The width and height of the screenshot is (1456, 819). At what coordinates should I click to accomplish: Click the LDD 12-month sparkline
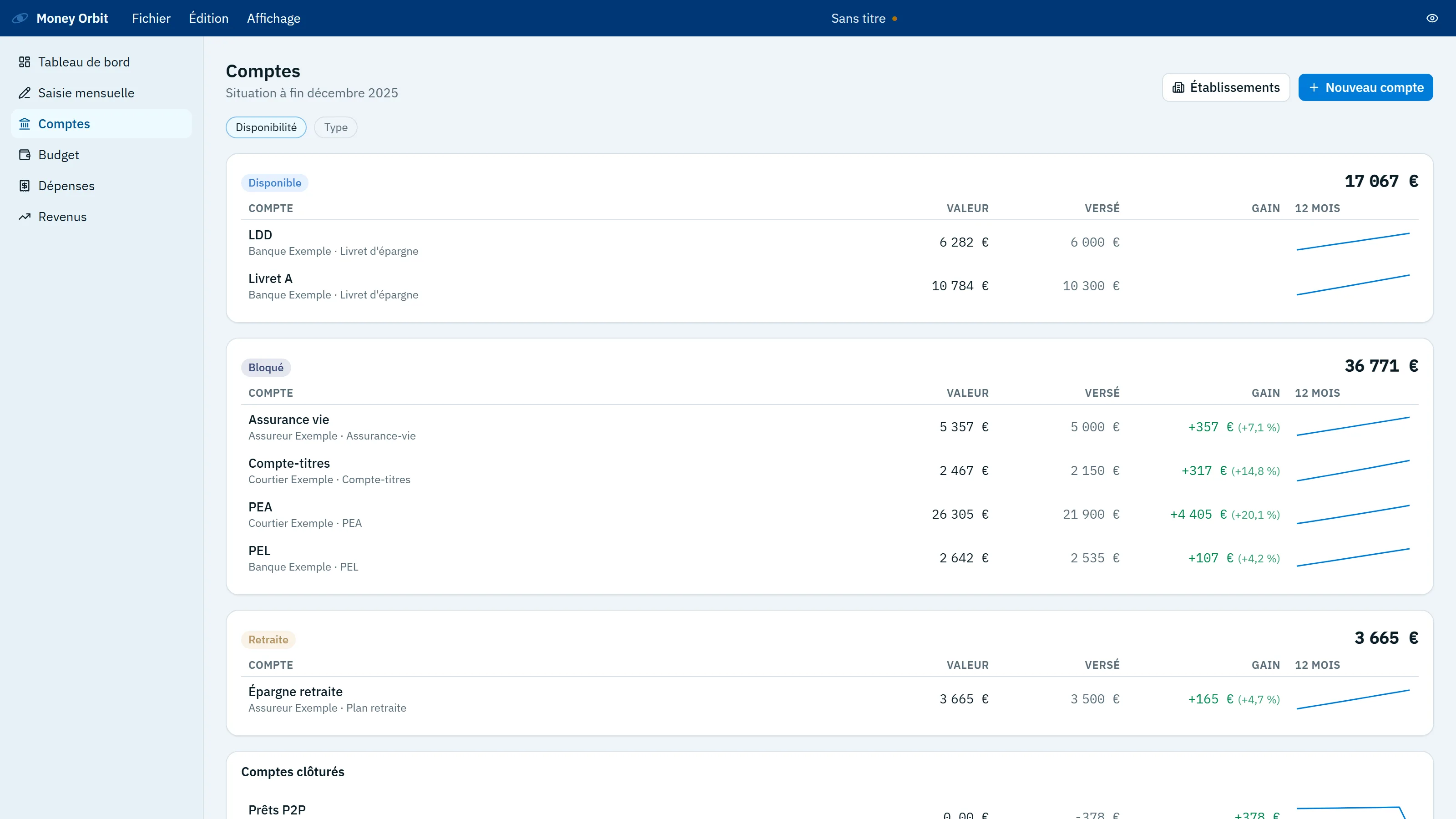(1353, 241)
